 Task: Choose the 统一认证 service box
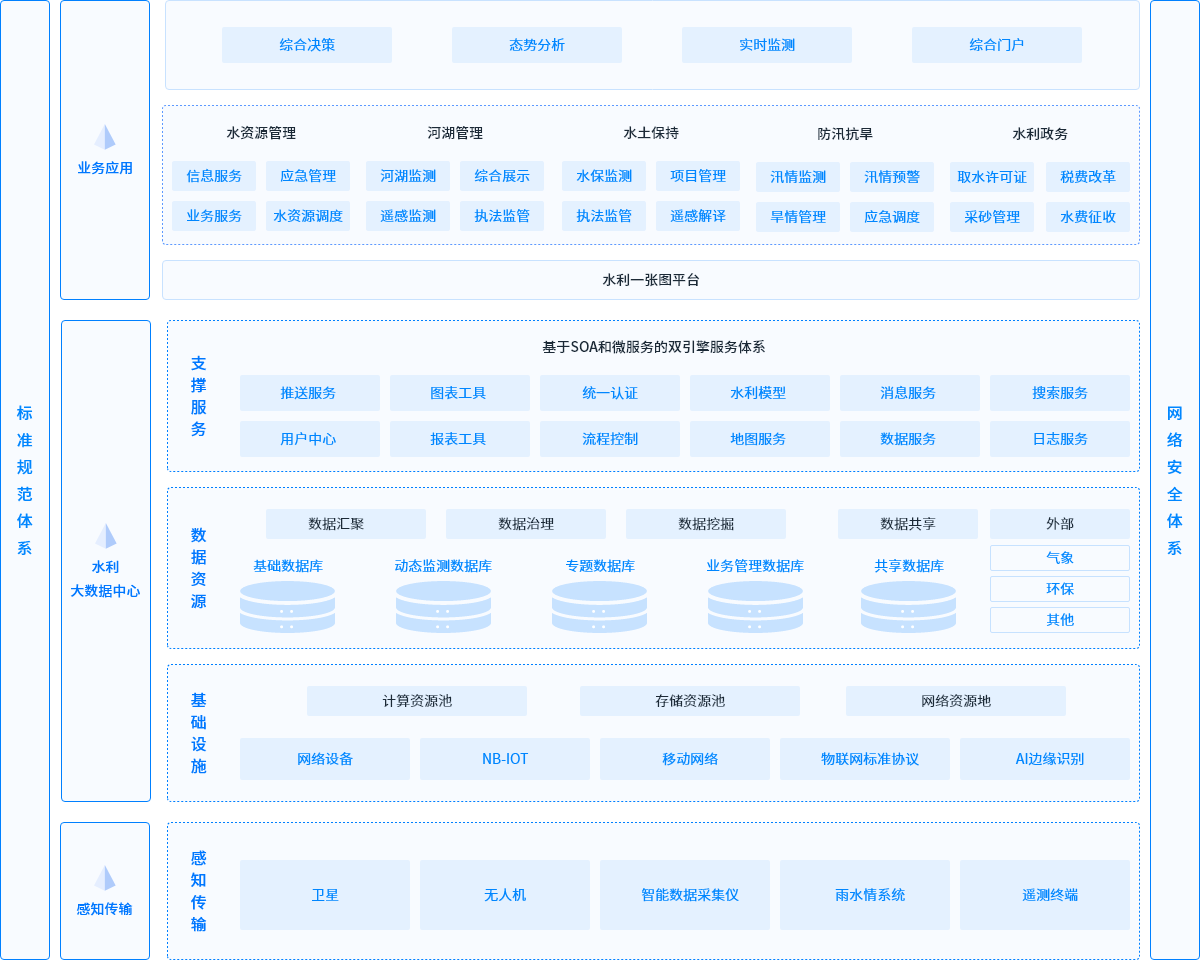pyautogui.click(x=610, y=393)
